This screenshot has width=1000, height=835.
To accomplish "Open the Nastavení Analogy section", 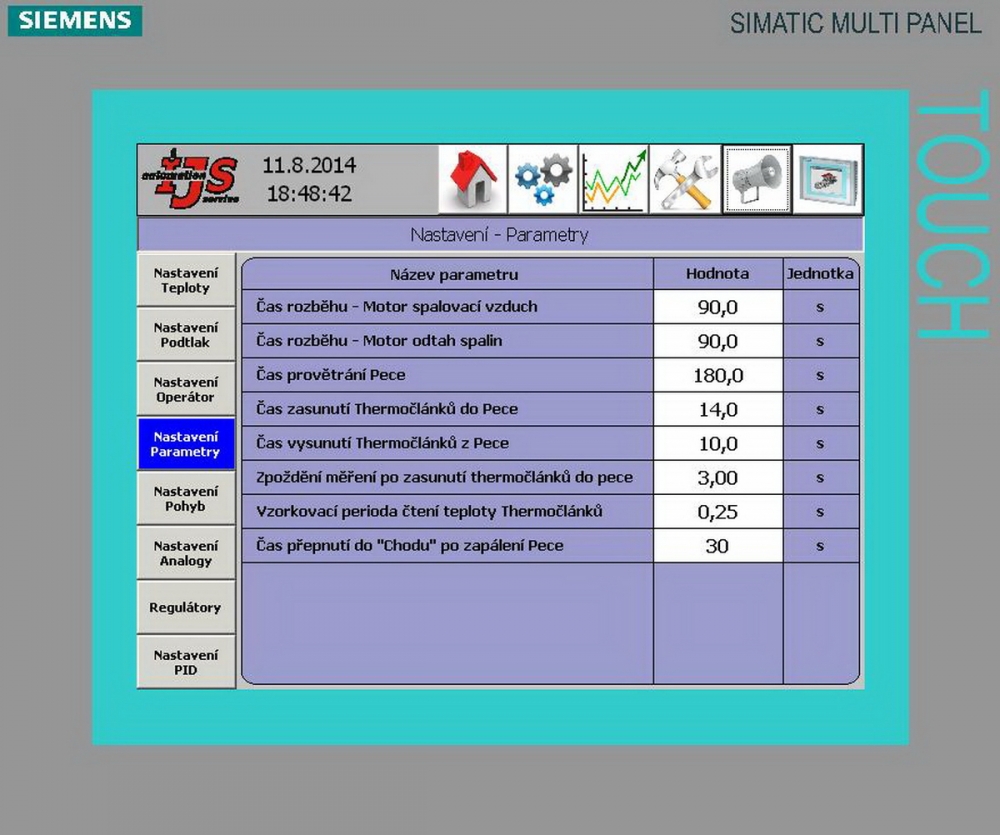I will (x=186, y=553).
